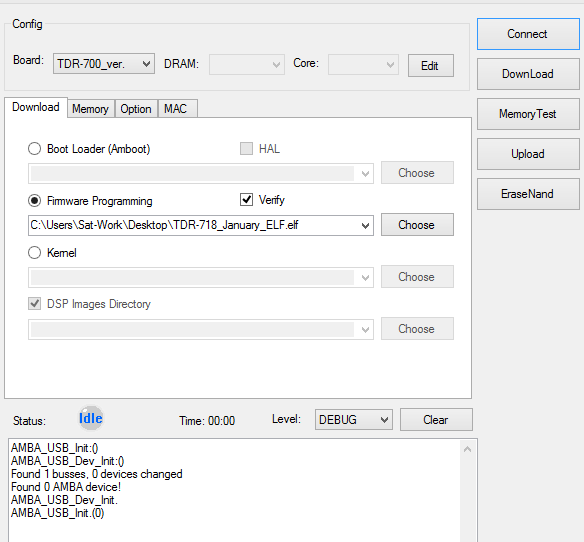Choose a firmware file with Choose button
584x542 pixels.
click(x=417, y=225)
